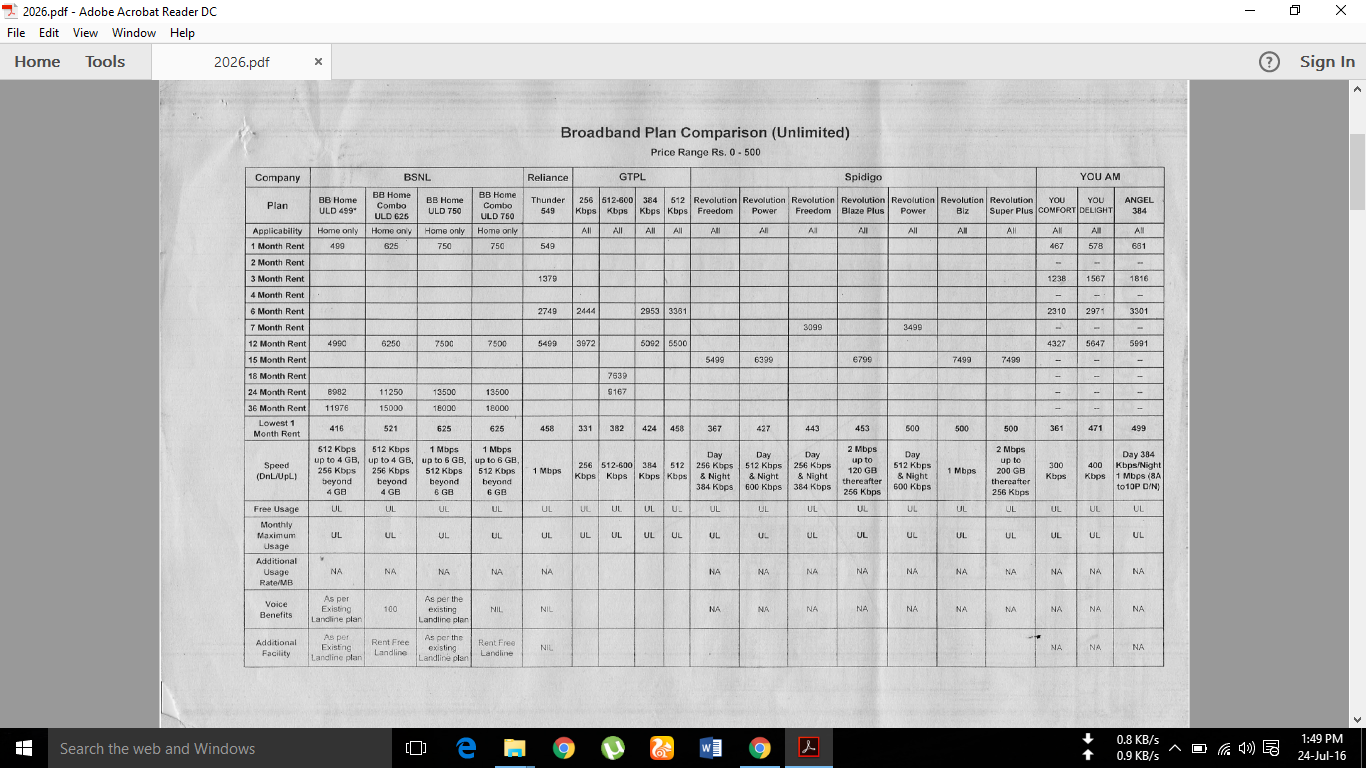Viewport: 1366px width, 768px height.
Task: Click the title 'Broadband Plan Comparison (Unlimited)'
Action: pyautogui.click(x=705, y=132)
